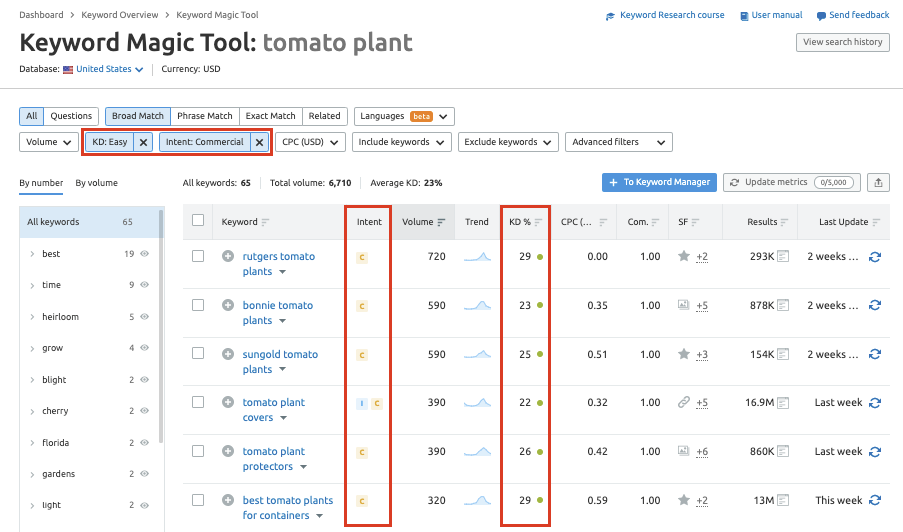
Task: Tick the select-all header checkbox
Action: coord(198,220)
